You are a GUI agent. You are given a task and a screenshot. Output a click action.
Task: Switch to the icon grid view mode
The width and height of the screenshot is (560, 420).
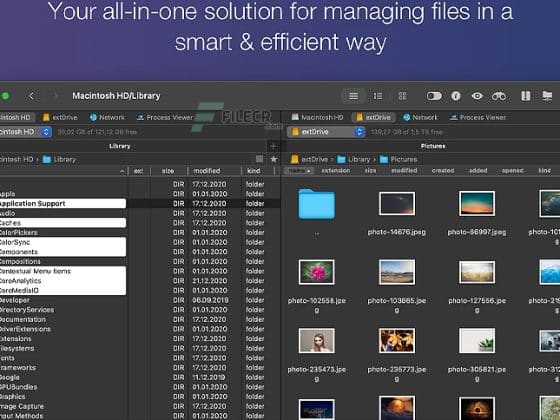pos(402,96)
